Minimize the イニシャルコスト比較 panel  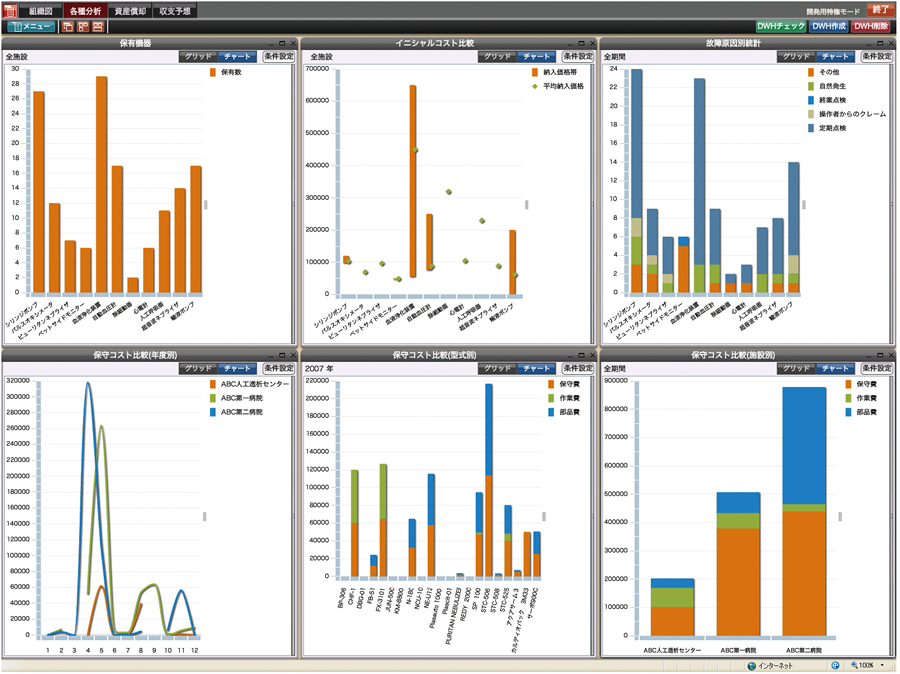click(571, 44)
